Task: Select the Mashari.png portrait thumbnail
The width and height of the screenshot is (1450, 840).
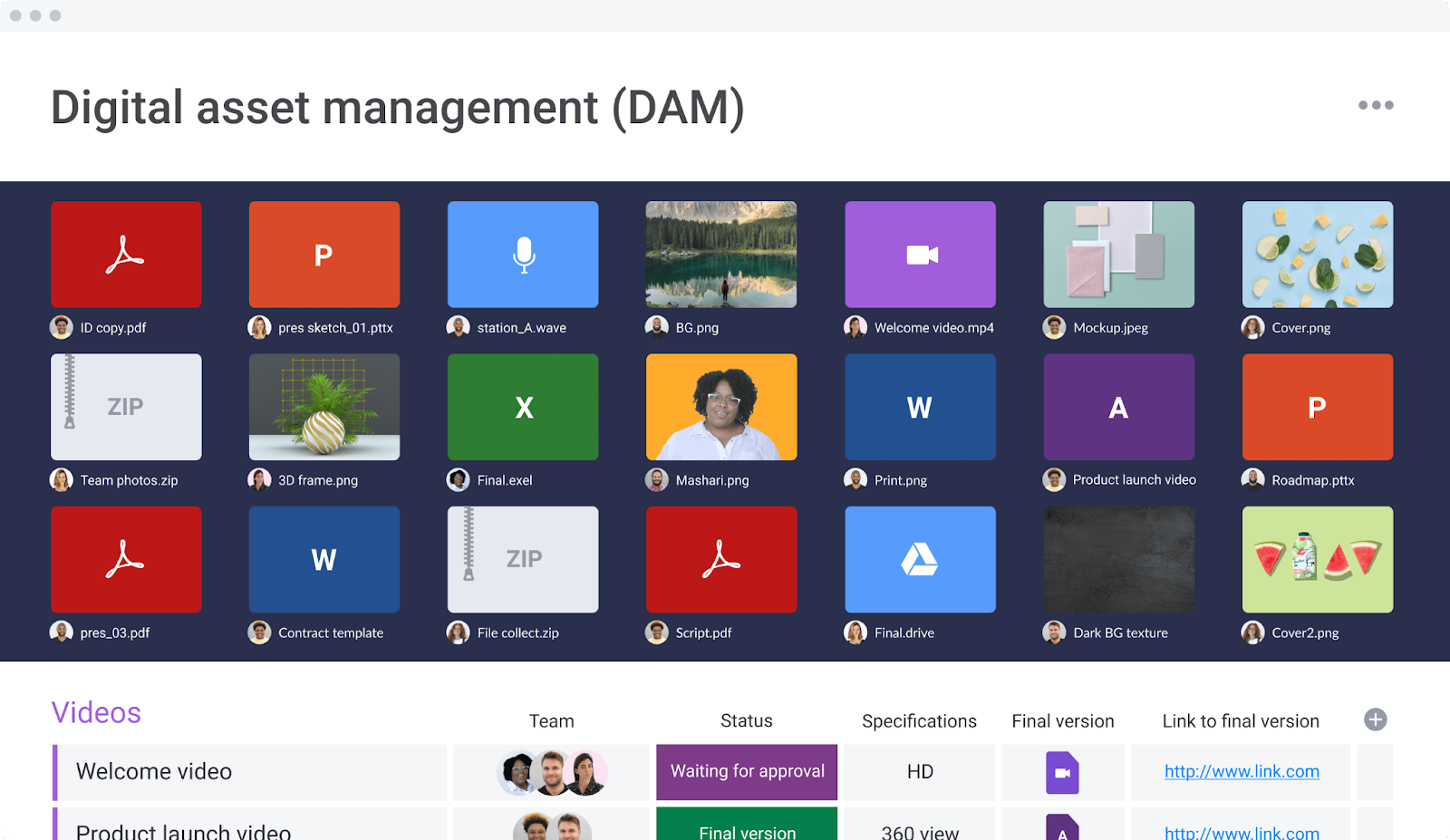Action: click(x=721, y=407)
